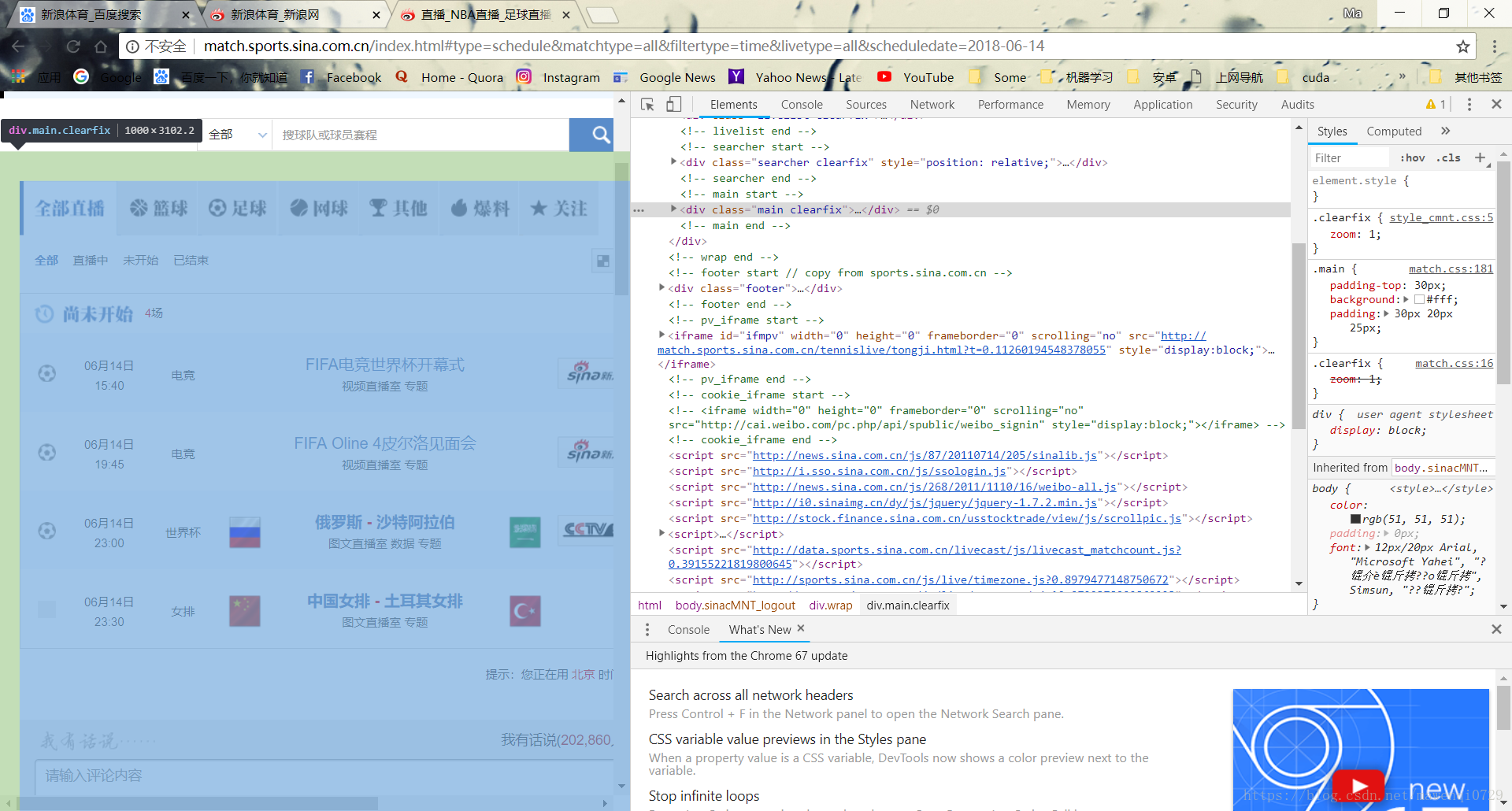
Task: Open the Memory tab
Action: pyautogui.click(x=1088, y=105)
